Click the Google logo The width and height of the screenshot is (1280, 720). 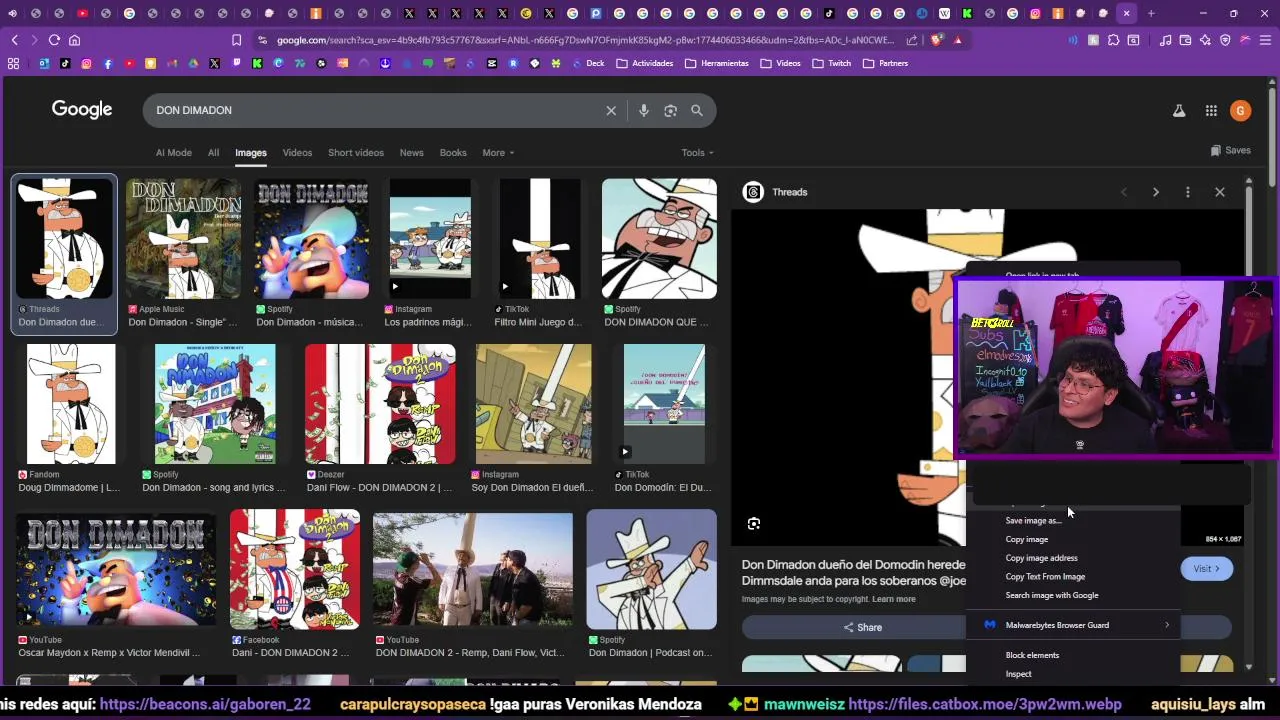[82, 110]
